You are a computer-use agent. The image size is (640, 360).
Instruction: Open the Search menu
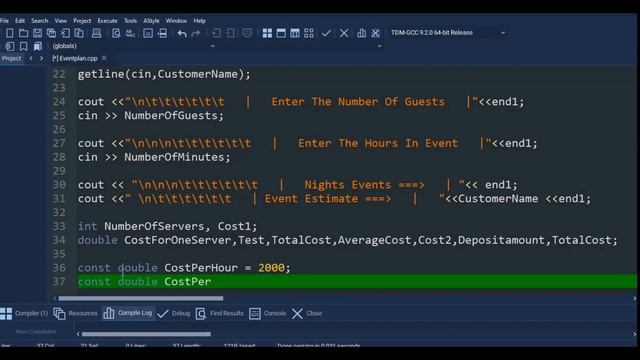pyautogui.click(x=40, y=21)
